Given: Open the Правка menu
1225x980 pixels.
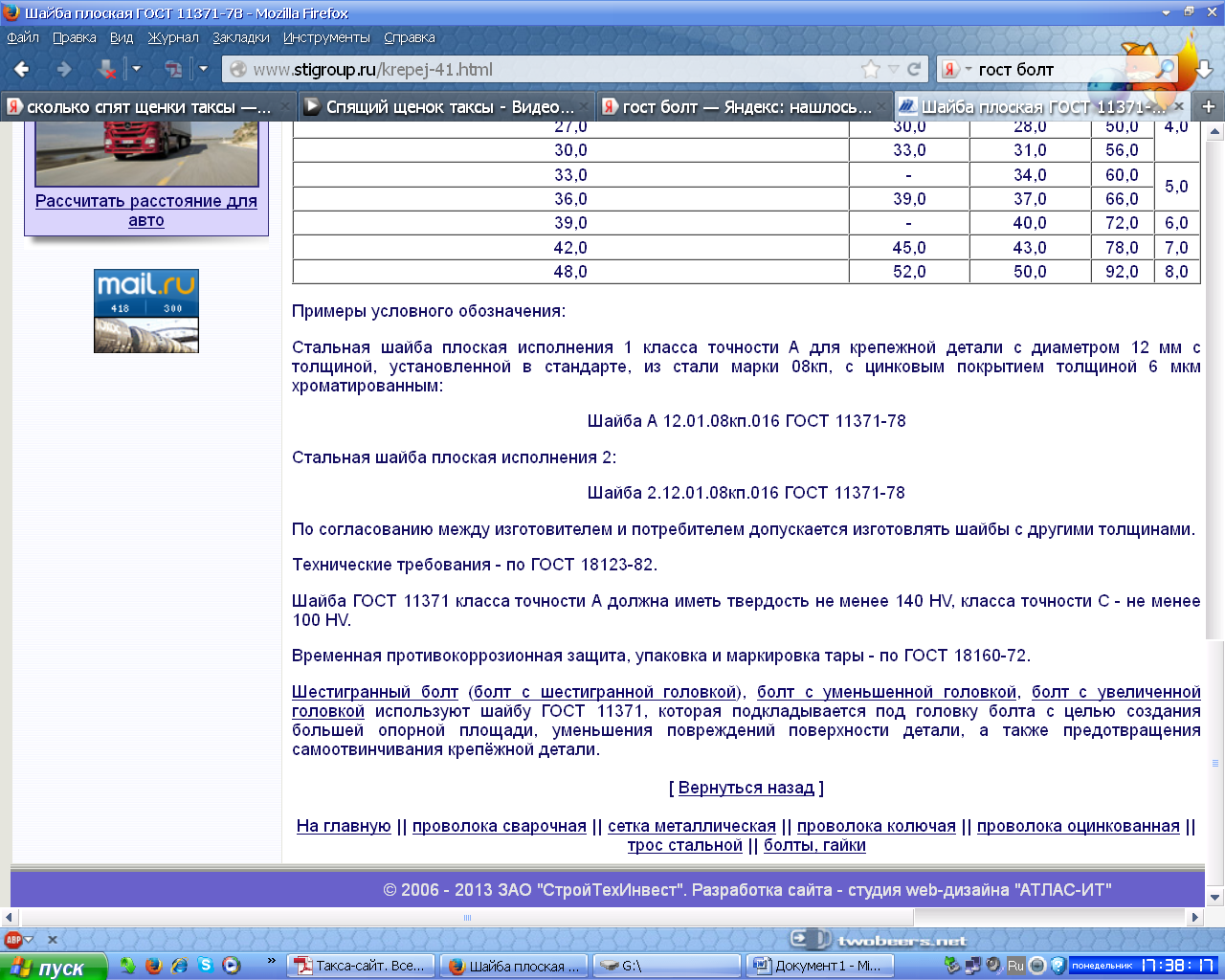Looking at the screenshot, I should coord(75,37).
